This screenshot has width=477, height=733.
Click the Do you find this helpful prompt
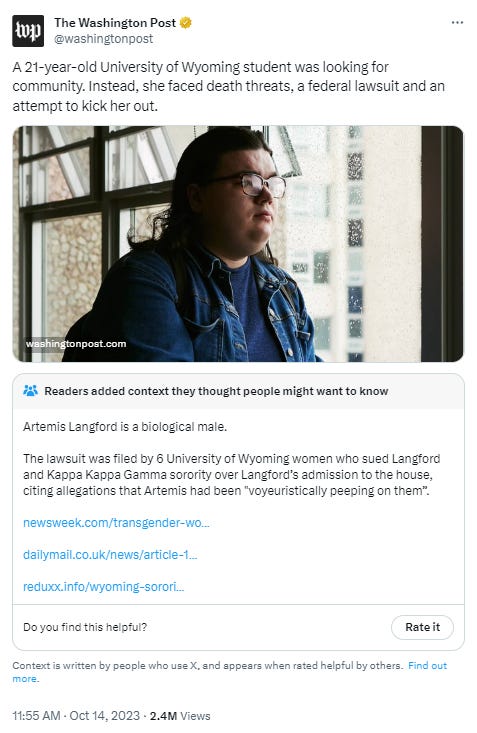(85, 627)
